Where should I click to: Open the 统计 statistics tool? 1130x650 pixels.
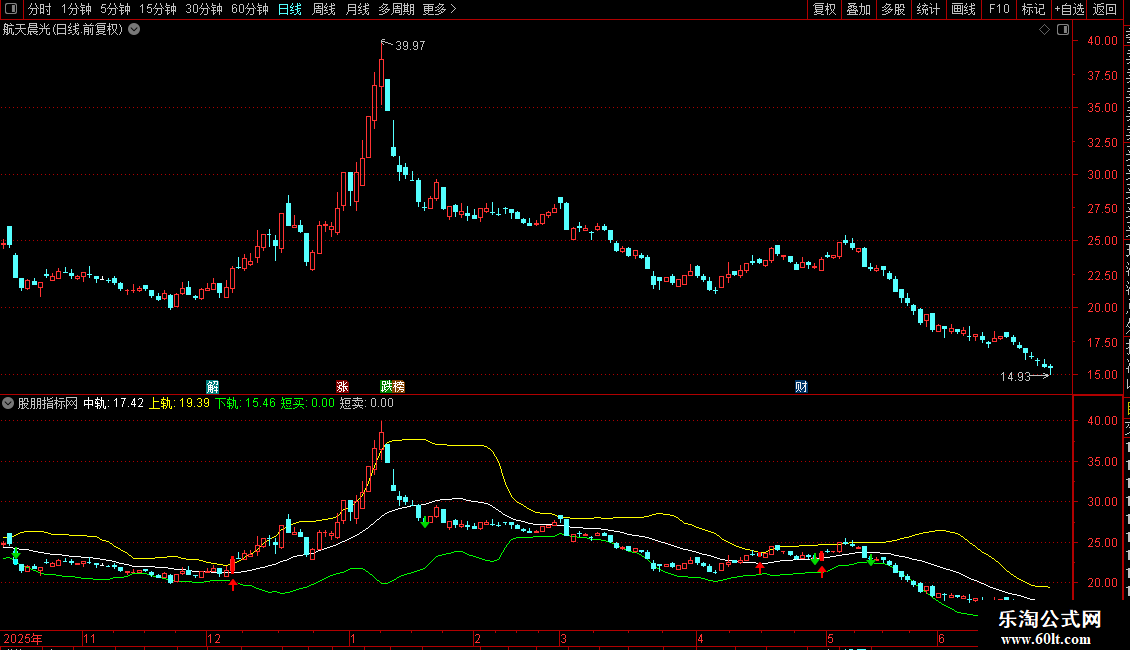tap(928, 9)
